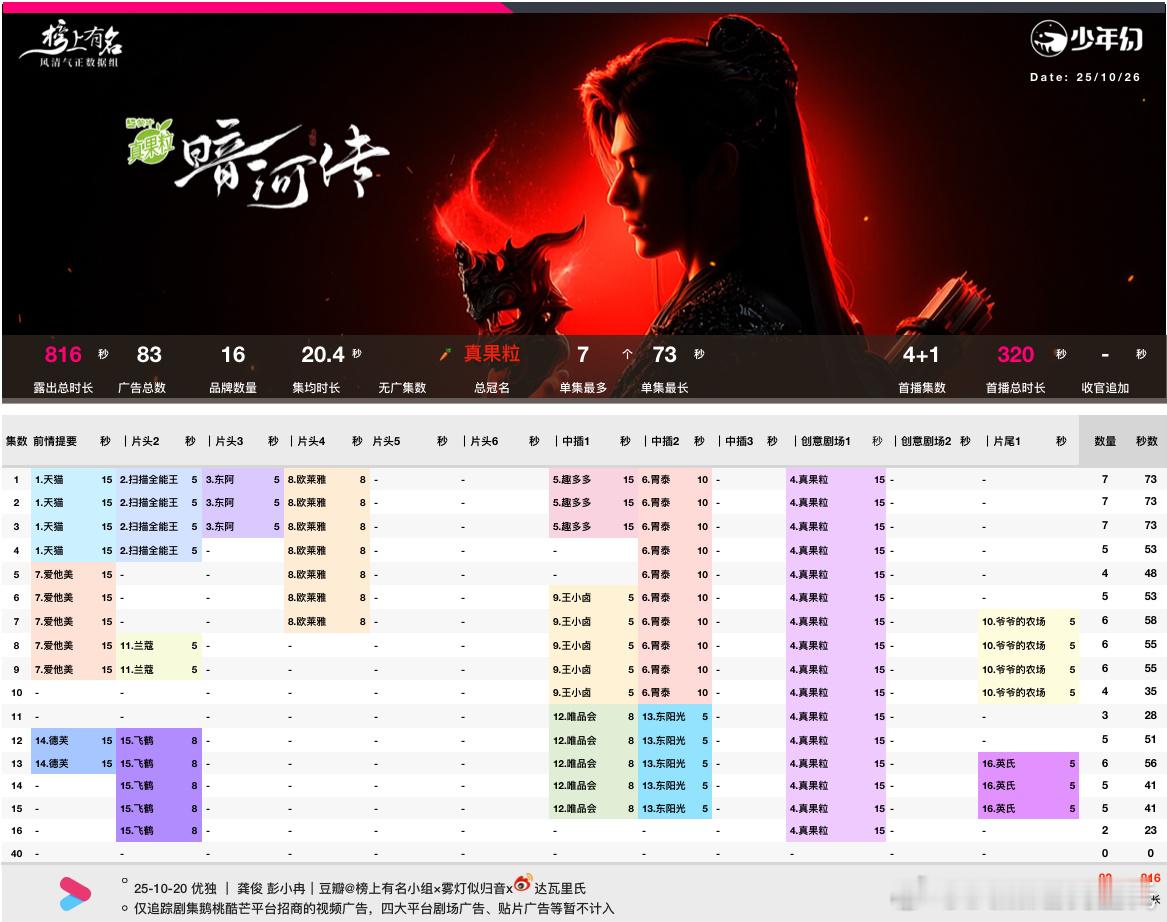Click 14.德芙 cell in episode 12 row

pyautogui.click(x=73, y=740)
